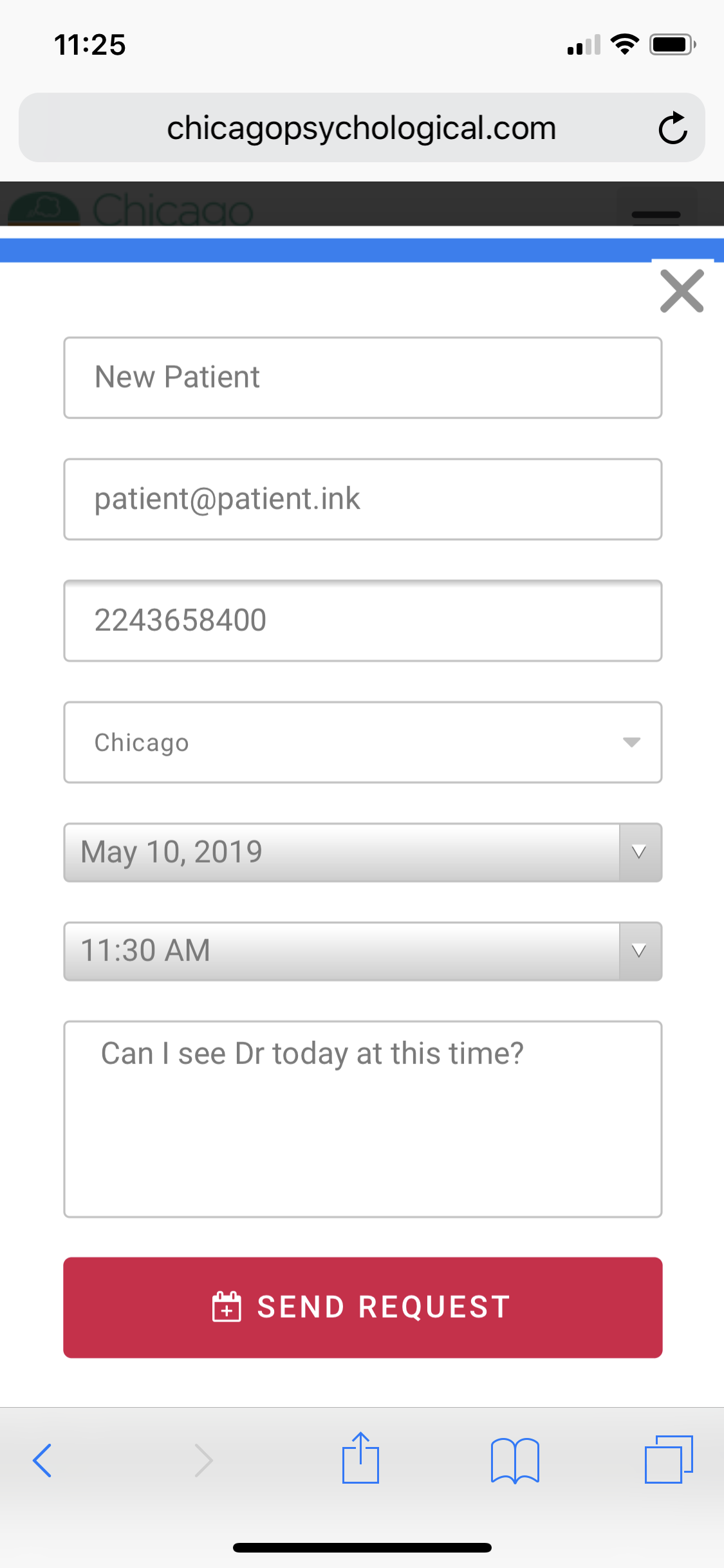Viewport: 724px width, 1568px height.
Task: Tap the Safari forward arrow
Action: [203, 1460]
